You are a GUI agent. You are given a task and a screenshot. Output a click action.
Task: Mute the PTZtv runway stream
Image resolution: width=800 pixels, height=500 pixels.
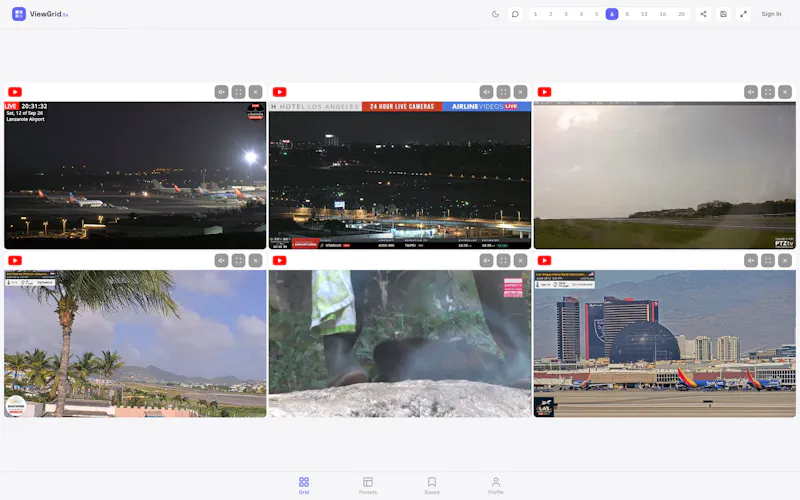pyautogui.click(x=751, y=92)
